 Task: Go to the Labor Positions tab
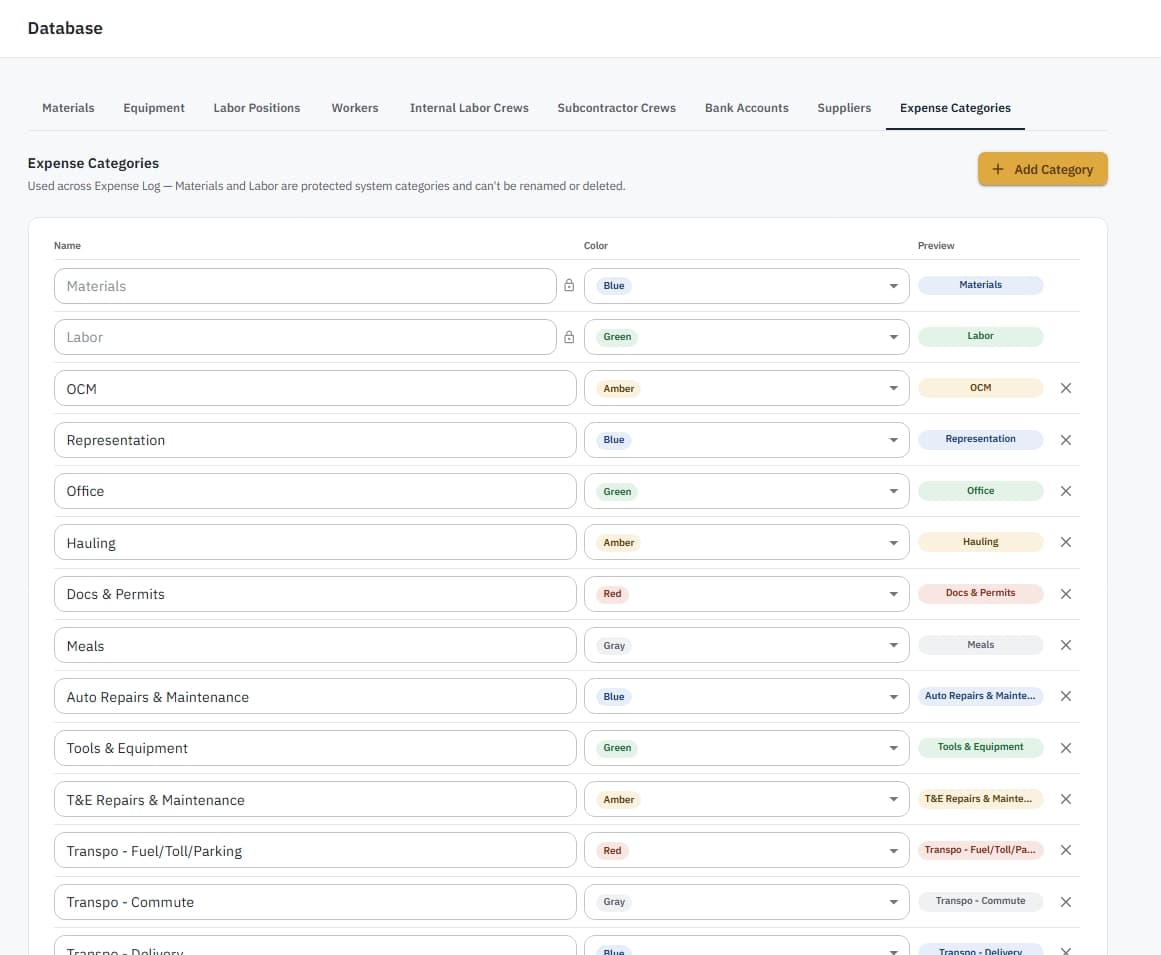(x=257, y=108)
